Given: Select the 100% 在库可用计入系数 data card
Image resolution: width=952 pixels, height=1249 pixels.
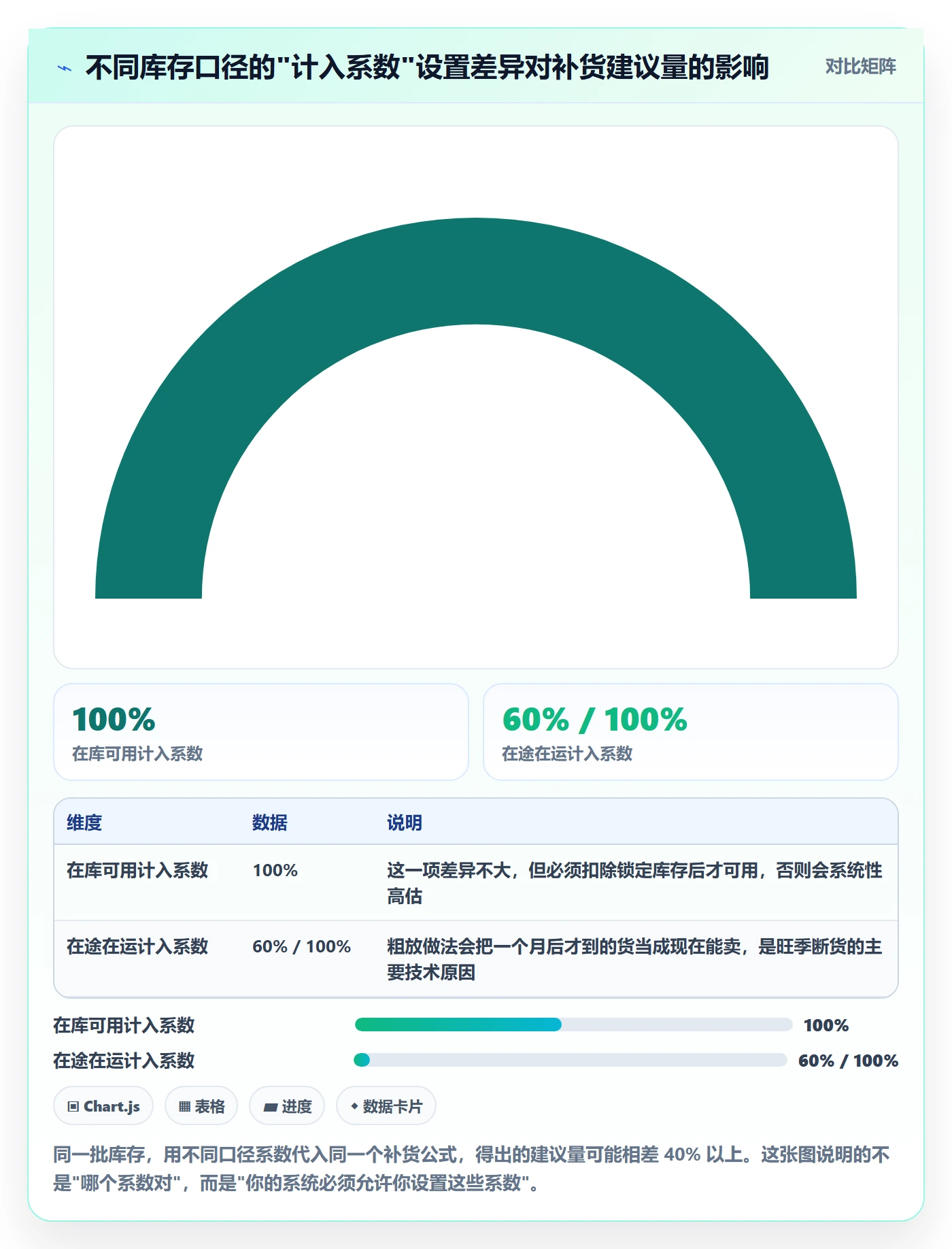Looking at the screenshot, I should pos(261,732).
